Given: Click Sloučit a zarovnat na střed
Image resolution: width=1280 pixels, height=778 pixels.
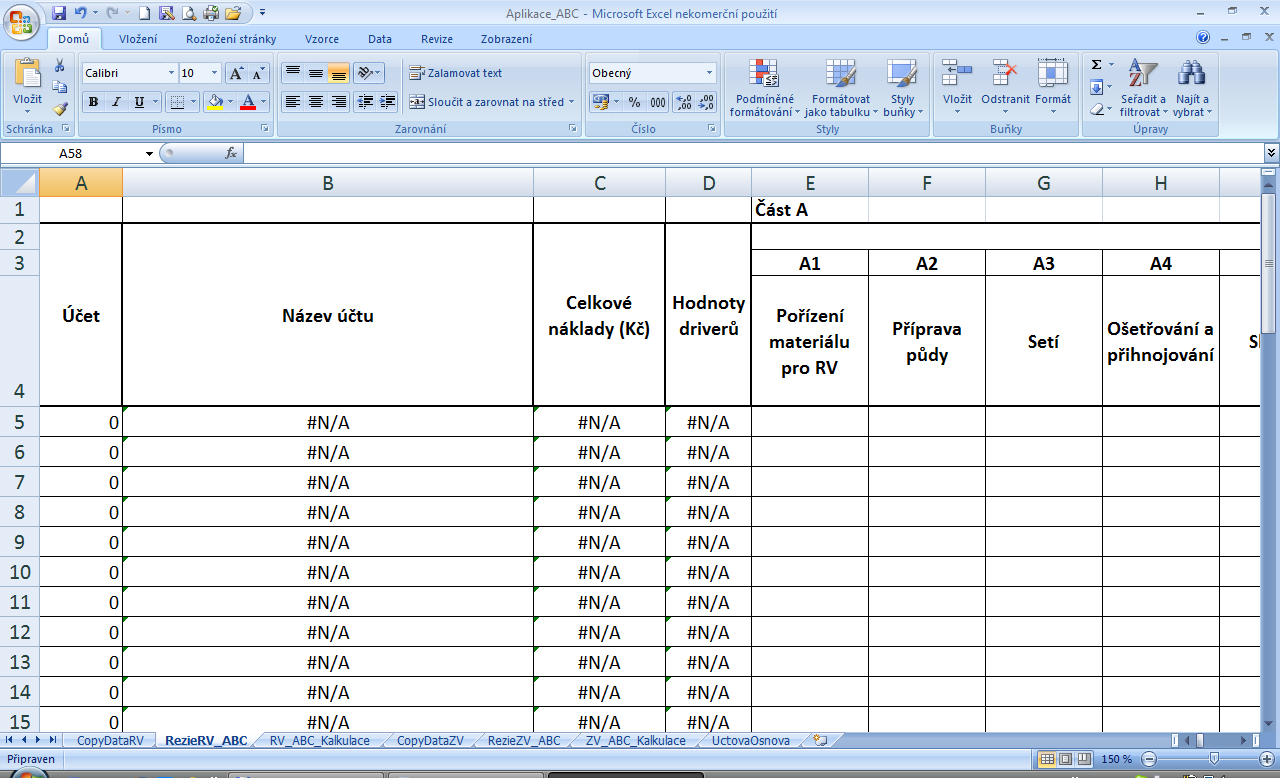Looking at the screenshot, I should [492, 101].
